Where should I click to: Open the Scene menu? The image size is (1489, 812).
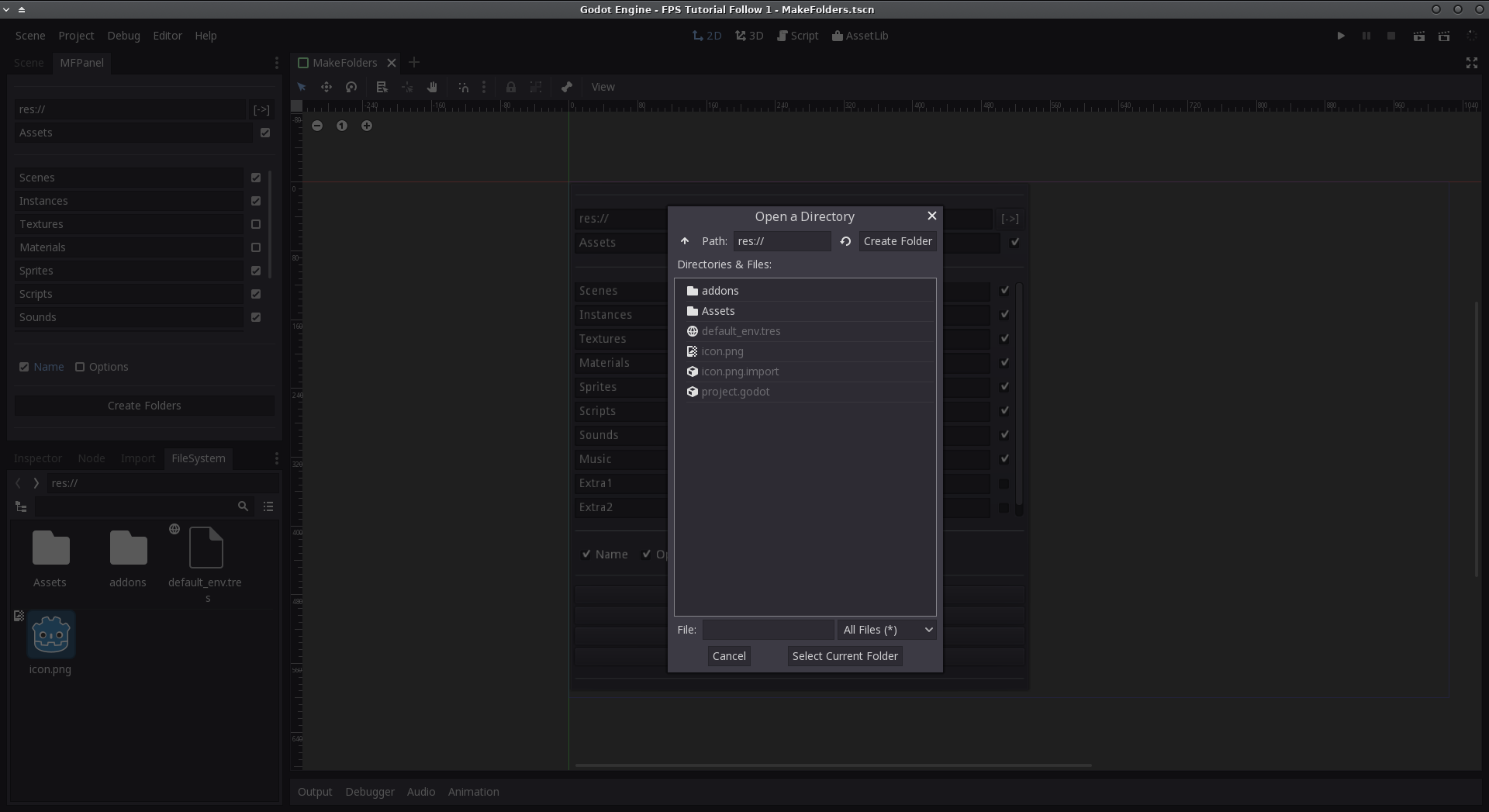30,36
